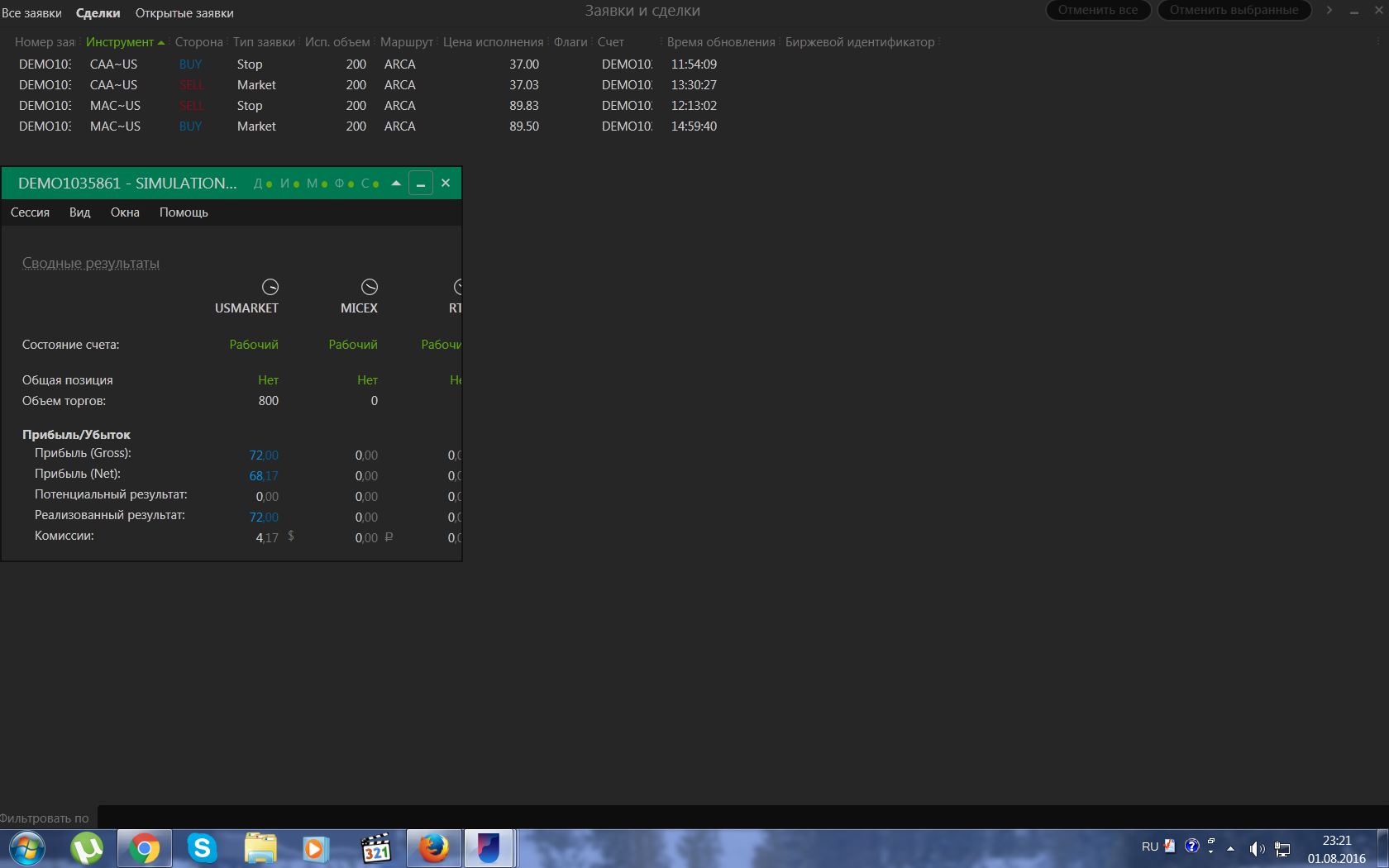
Task: Click the USMARKET commission value 4,17
Action: click(267, 538)
